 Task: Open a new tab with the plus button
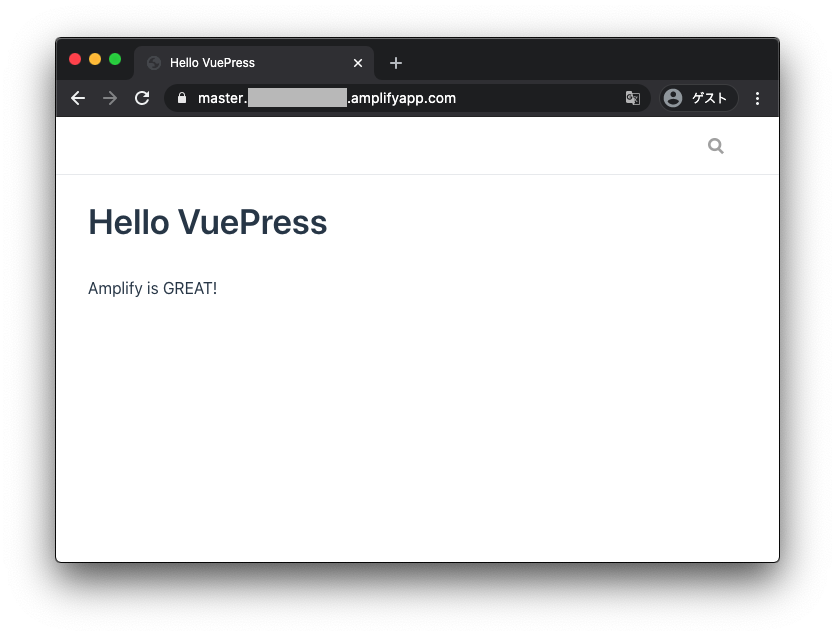click(x=396, y=63)
